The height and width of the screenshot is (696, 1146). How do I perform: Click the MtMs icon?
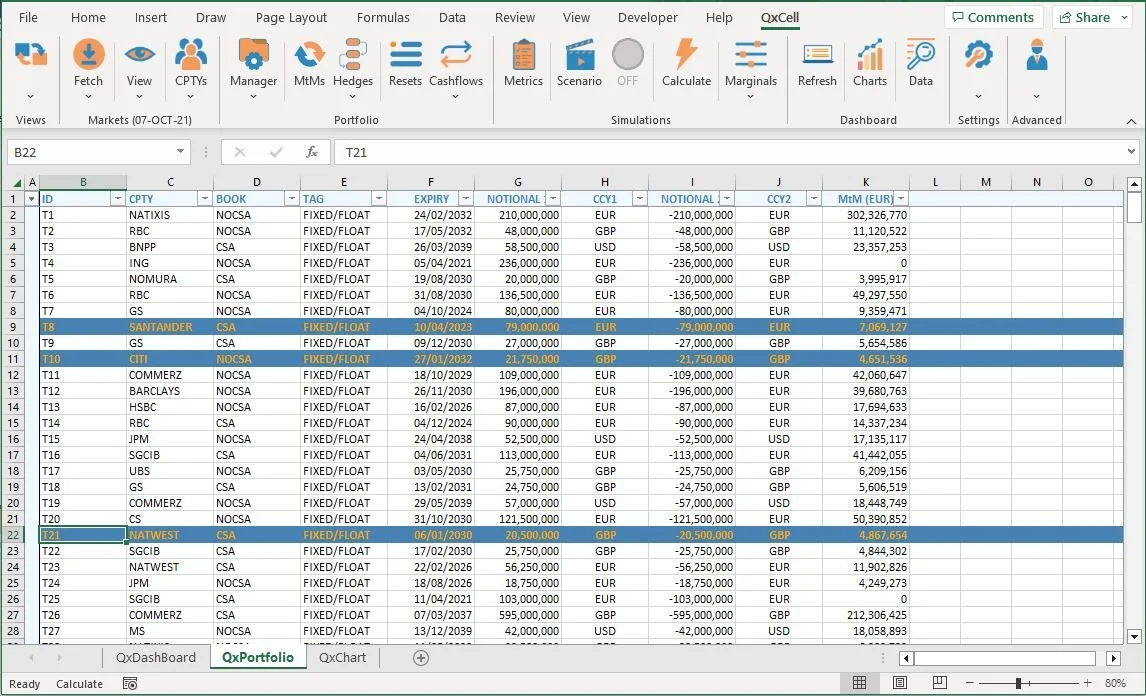point(309,55)
